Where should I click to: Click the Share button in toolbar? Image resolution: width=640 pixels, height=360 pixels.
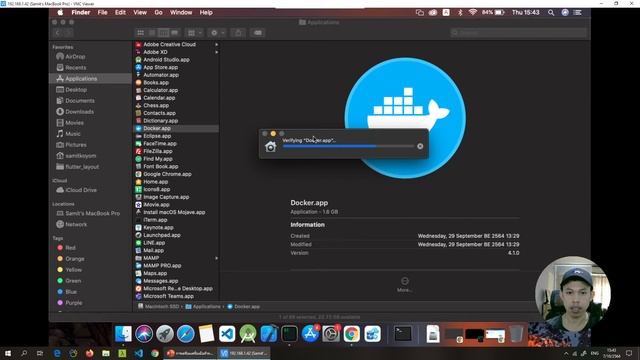(x=238, y=33)
